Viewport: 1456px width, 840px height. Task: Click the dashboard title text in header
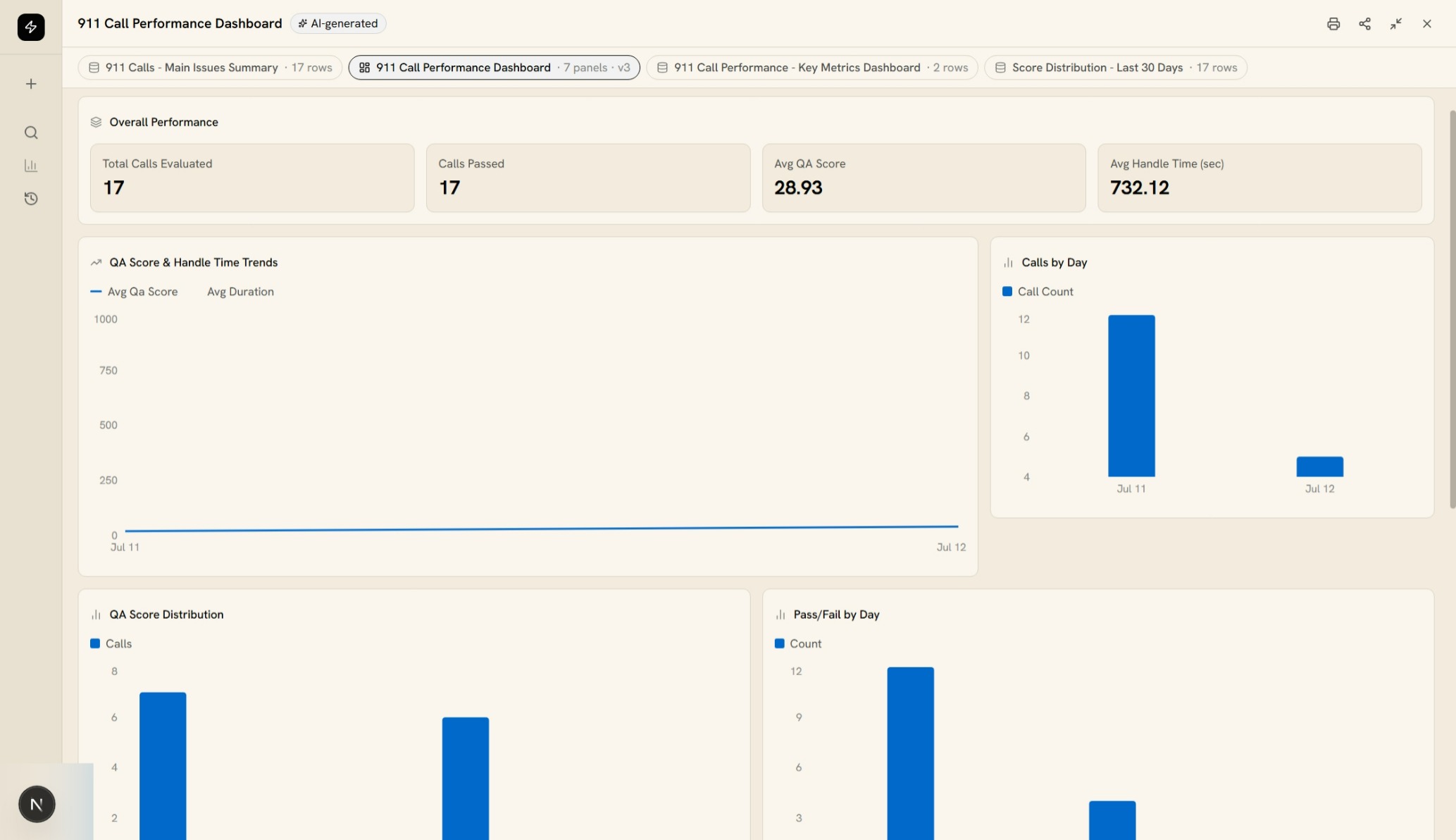pyautogui.click(x=180, y=23)
